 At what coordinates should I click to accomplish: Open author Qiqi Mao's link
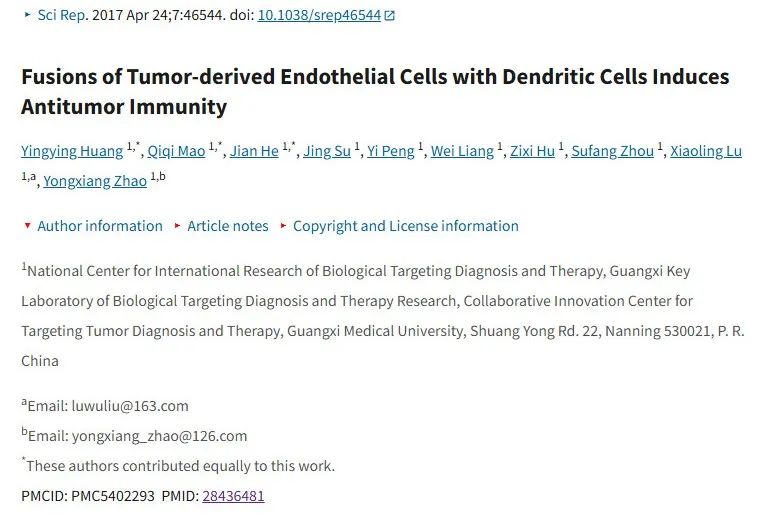point(176,151)
